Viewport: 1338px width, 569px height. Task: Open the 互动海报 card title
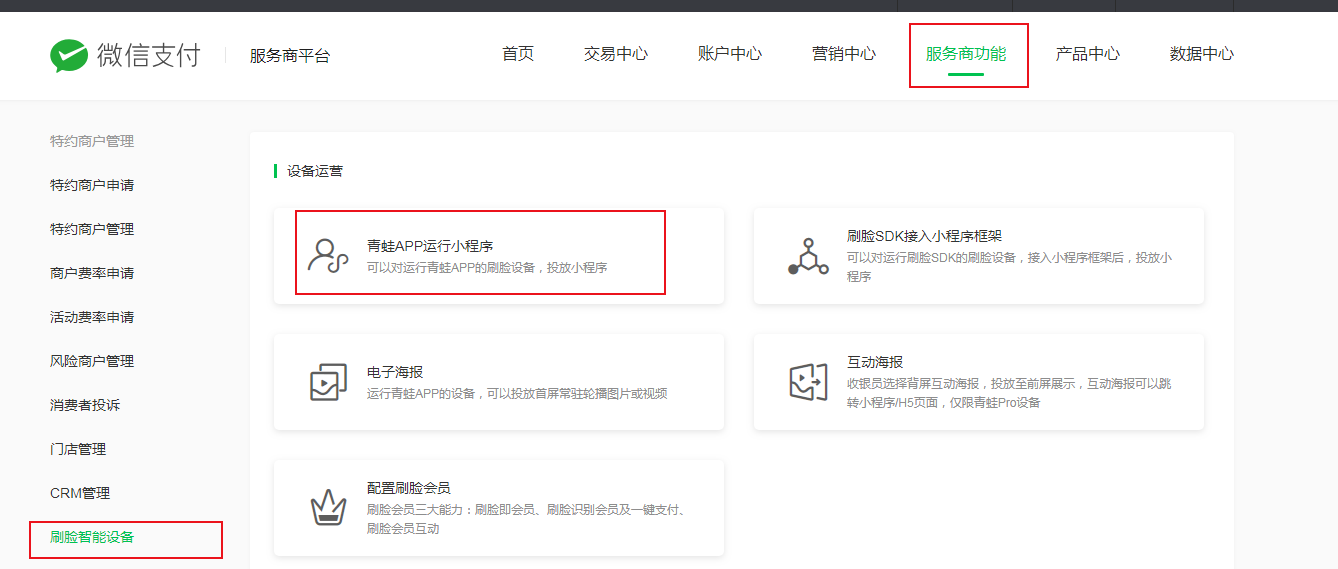(x=875, y=362)
